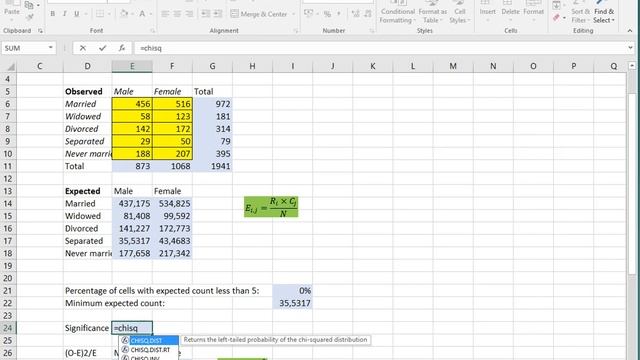Open Font settings dialog launcher
This screenshot has height=360, width=640.
tap(152, 31)
